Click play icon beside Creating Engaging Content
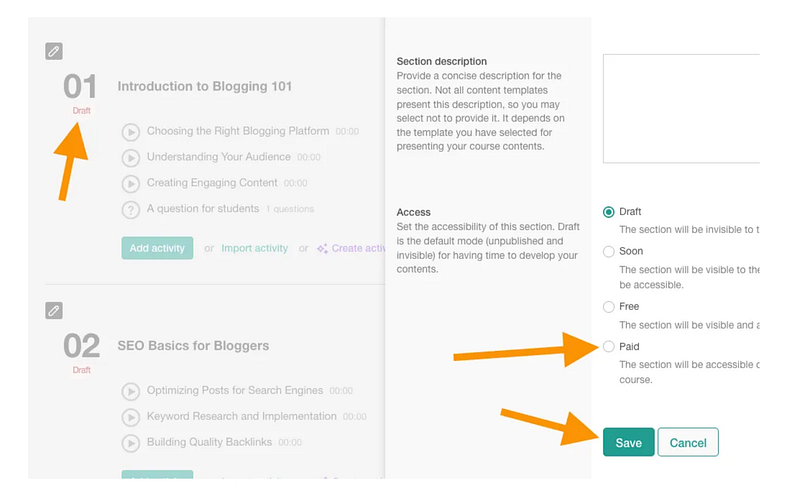Image resolution: width=800 pixels, height=485 pixels. click(x=131, y=184)
